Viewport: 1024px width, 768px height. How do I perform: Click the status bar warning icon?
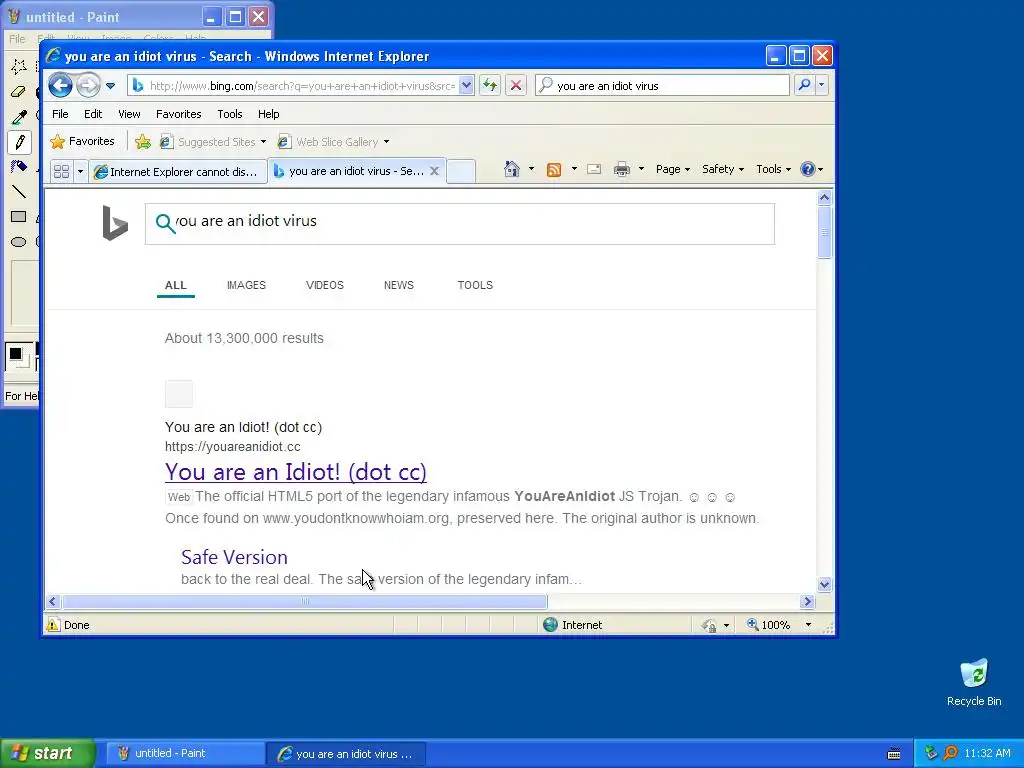pos(53,625)
